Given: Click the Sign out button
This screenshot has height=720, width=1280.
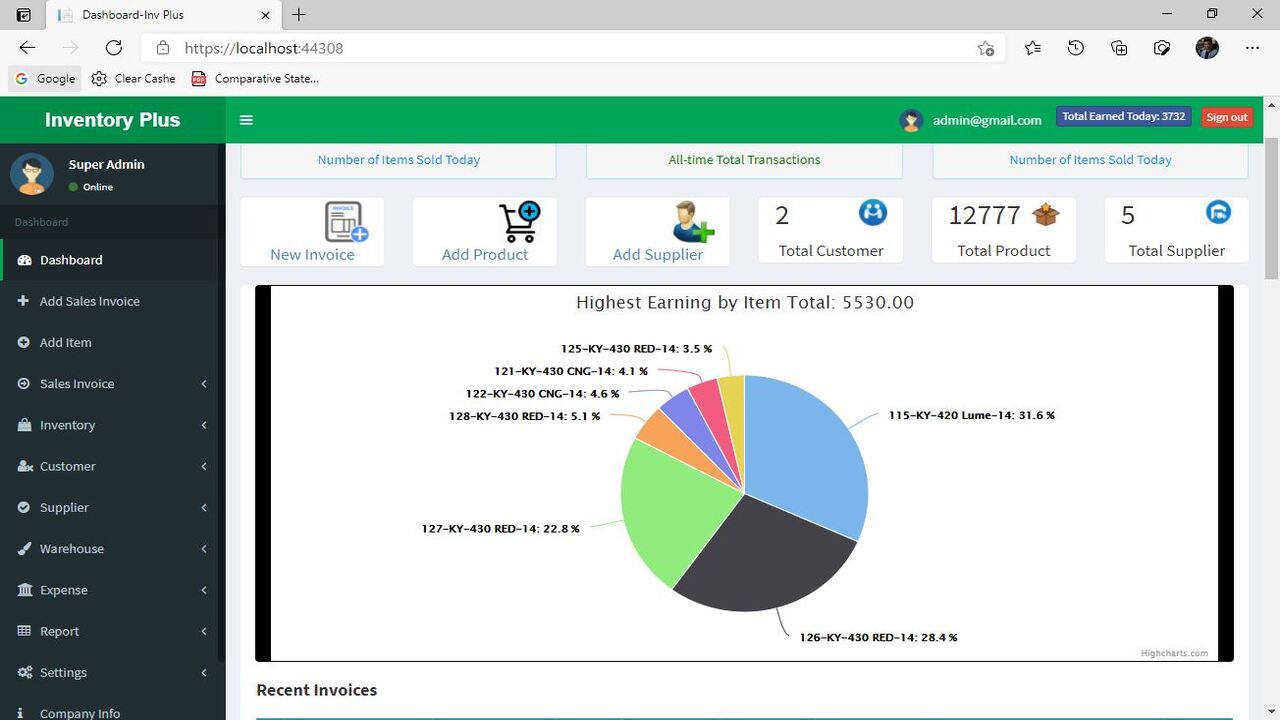Looking at the screenshot, I should pos(1226,116).
